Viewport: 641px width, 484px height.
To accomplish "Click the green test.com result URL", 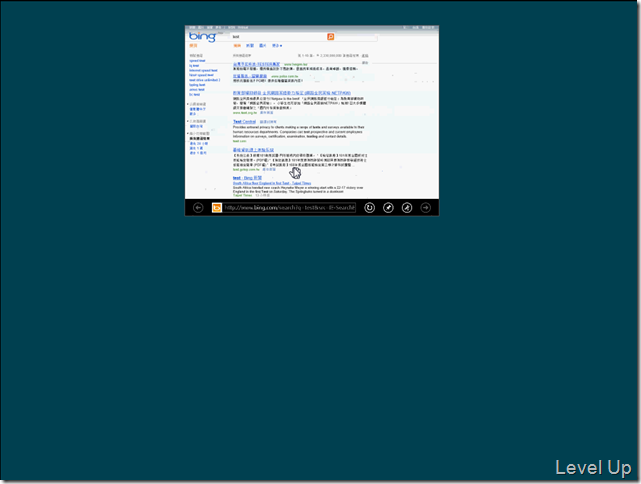I will click(240, 141).
